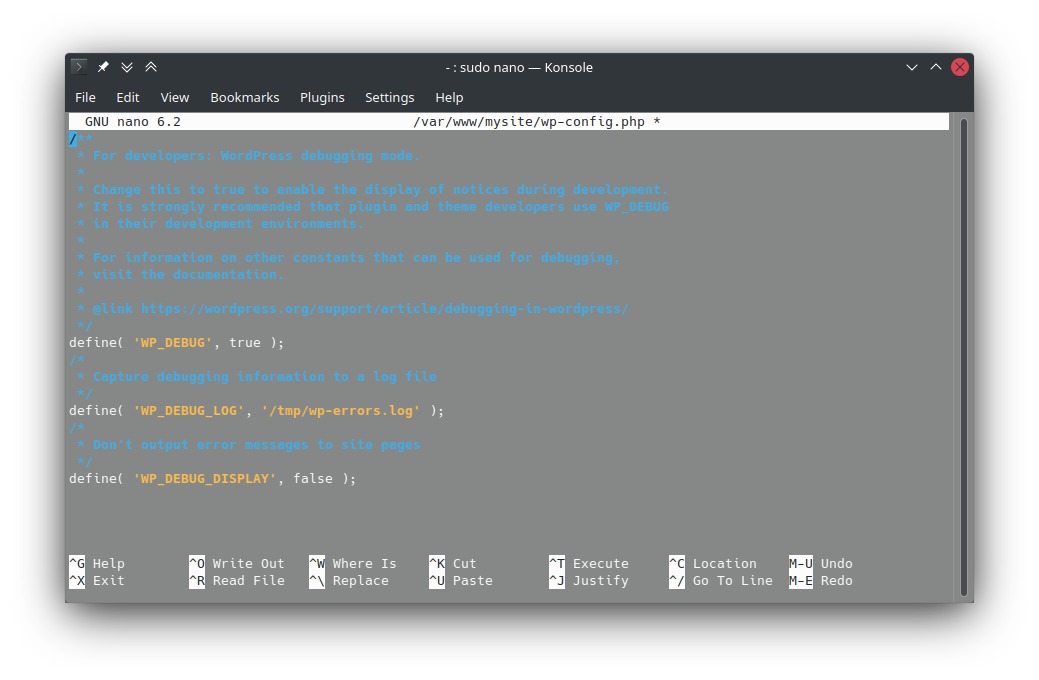Click the file path /var/www/mysite/wp-config.php
This screenshot has width=1039, height=680.
529,121
